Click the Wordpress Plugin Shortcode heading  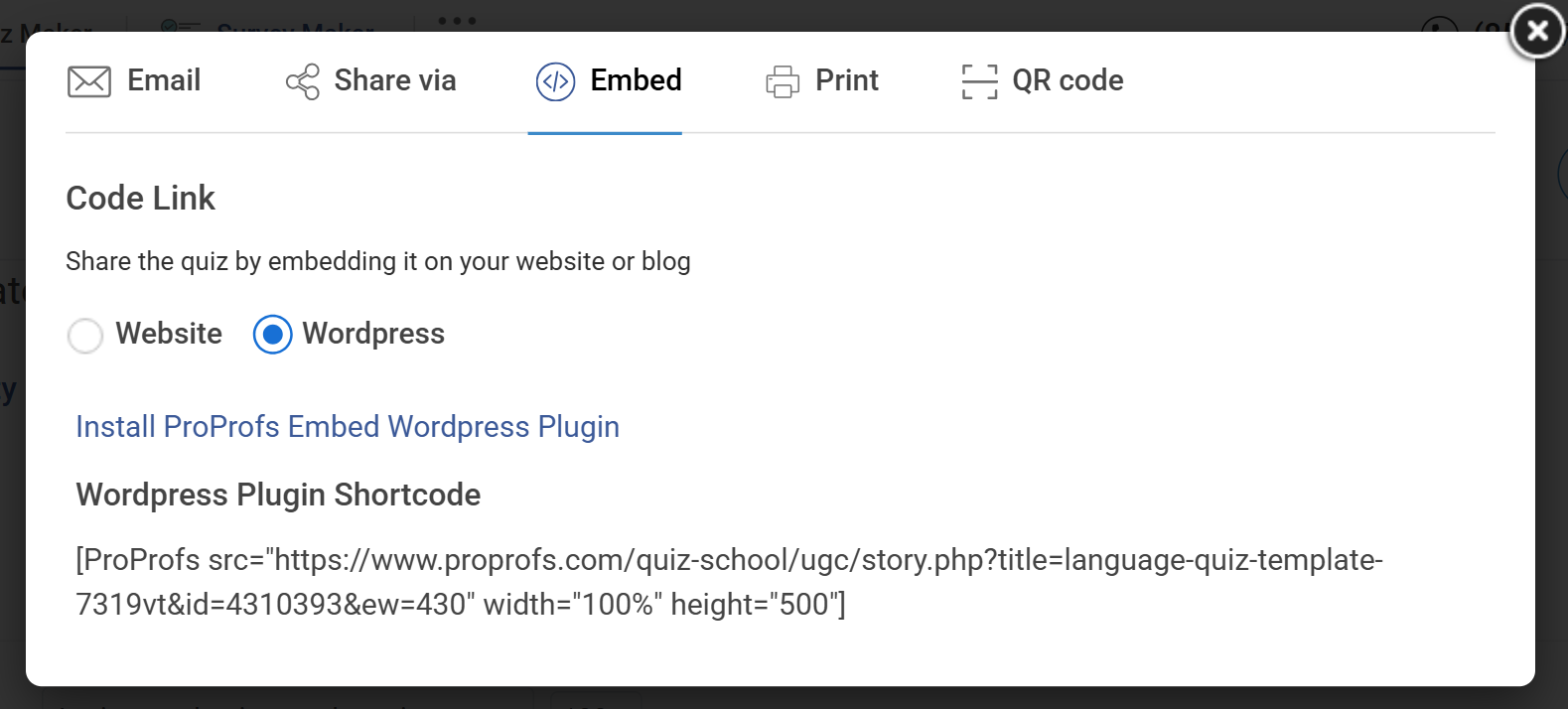click(x=278, y=495)
